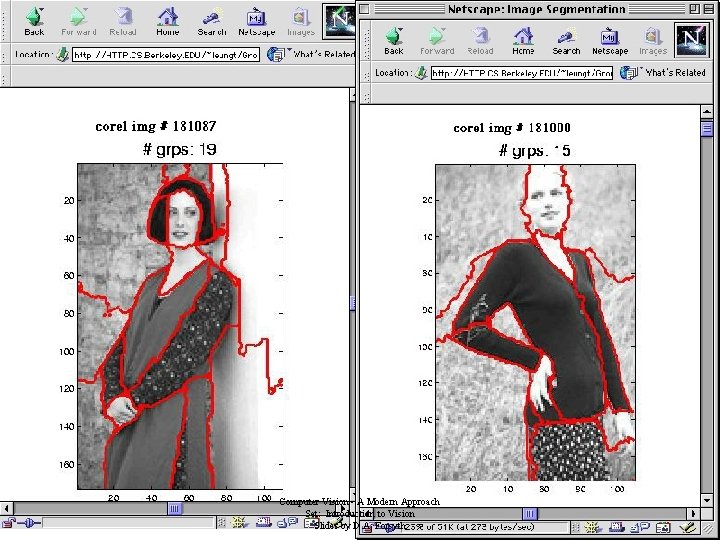Collapse the component bar grip in left window
The width and height of the screenshot is (720, 540).
221,523
